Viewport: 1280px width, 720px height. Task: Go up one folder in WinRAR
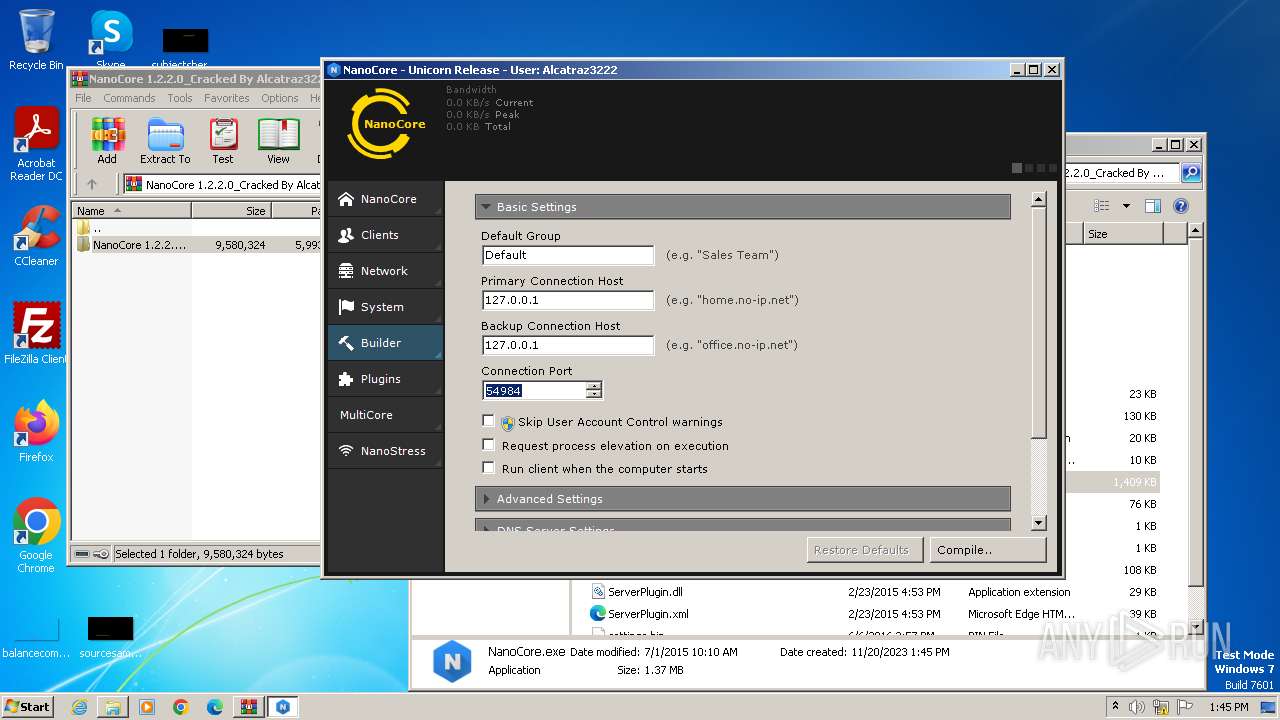(x=92, y=184)
